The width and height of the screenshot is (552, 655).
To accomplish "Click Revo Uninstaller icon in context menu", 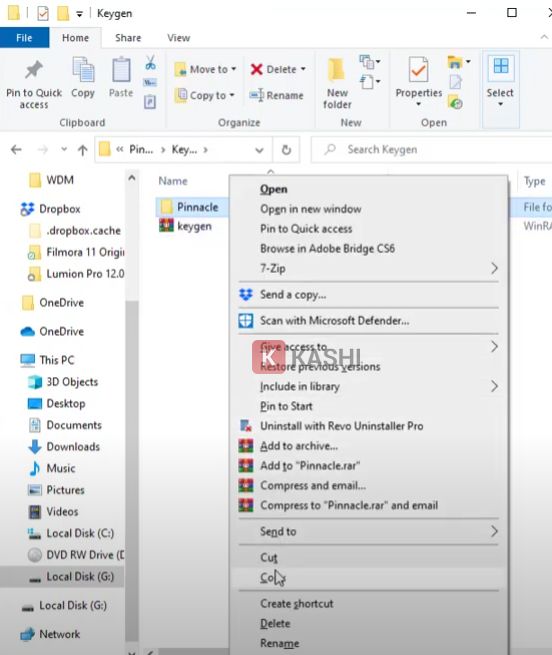I will click(246, 426).
